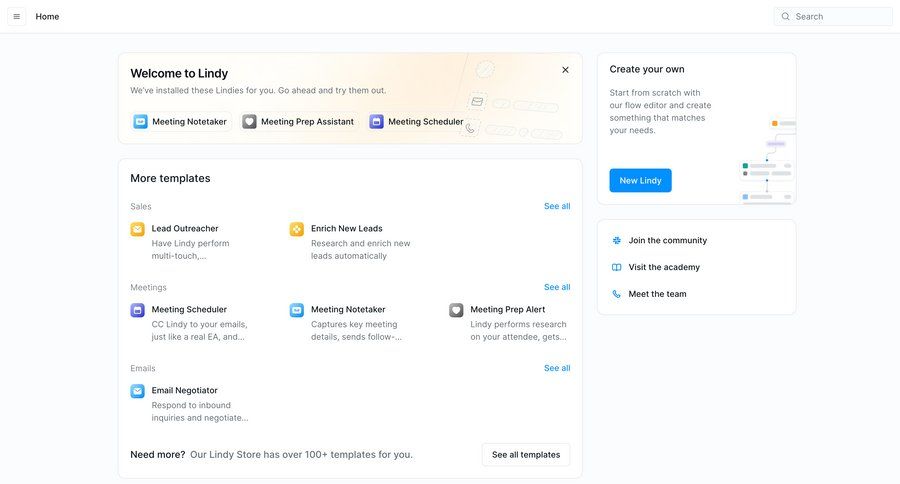Viewport: 900px width, 484px height.
Task: See all Emails templates
Action: [557, 368]
